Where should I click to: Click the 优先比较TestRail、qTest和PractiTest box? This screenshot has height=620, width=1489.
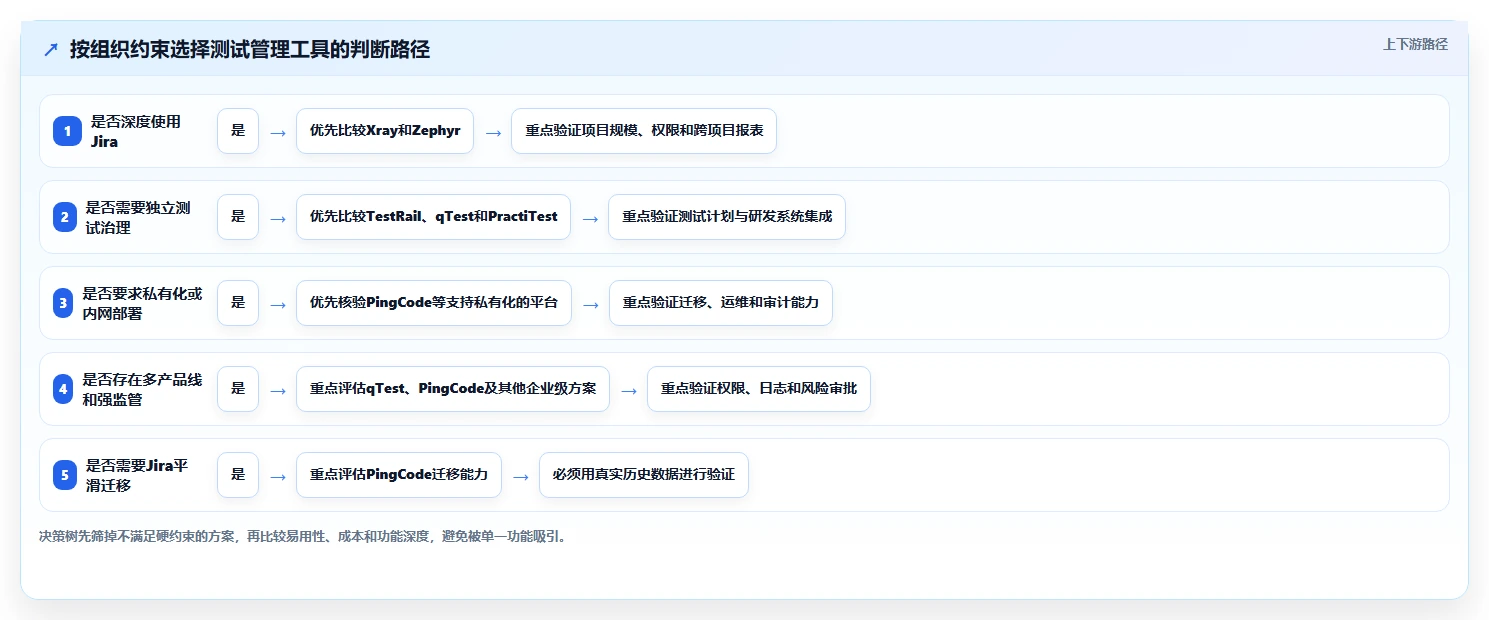[x=434, y=217]
